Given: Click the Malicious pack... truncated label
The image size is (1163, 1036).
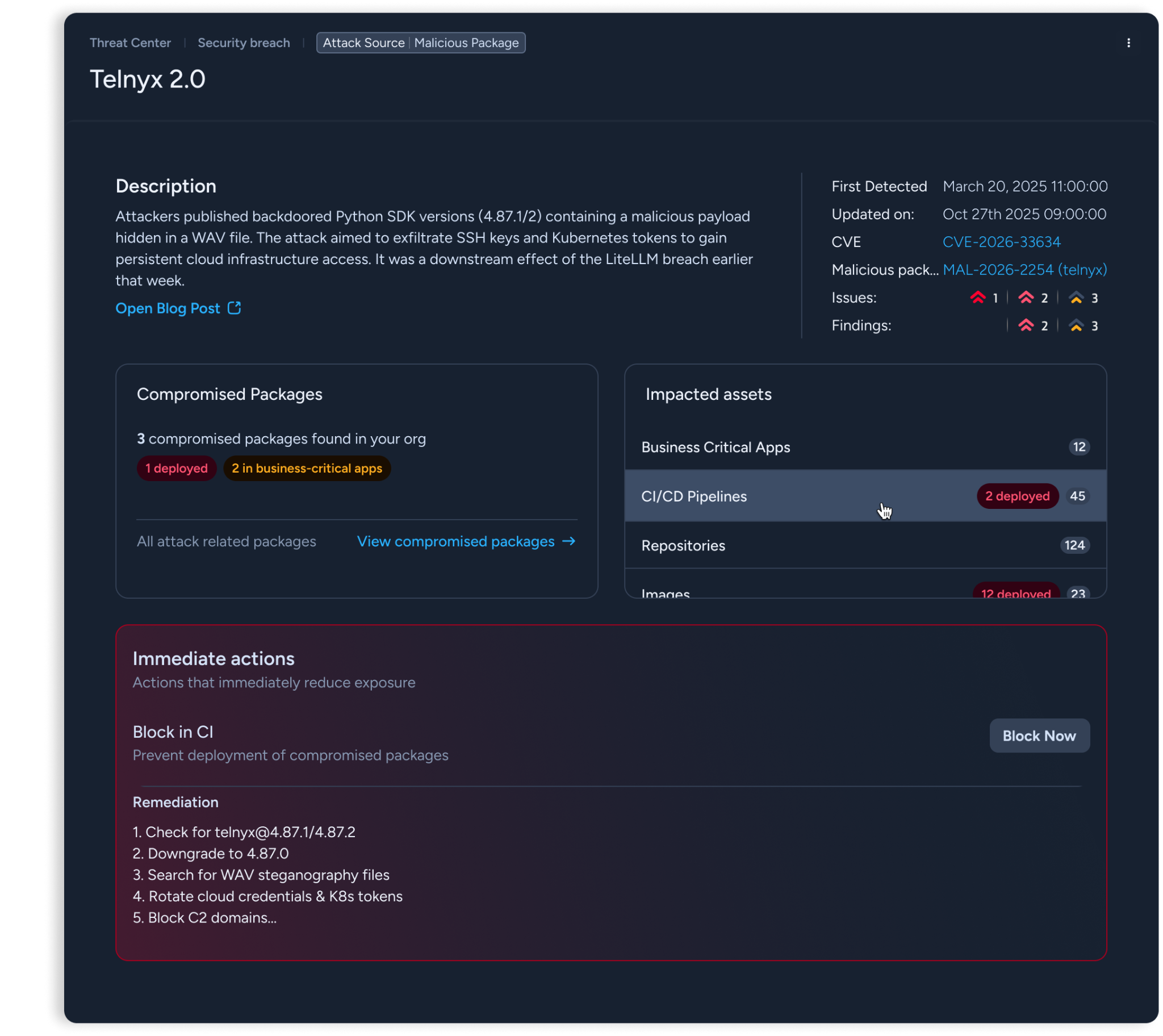Looking at the screenshot, I should click(x=885, y=270).
